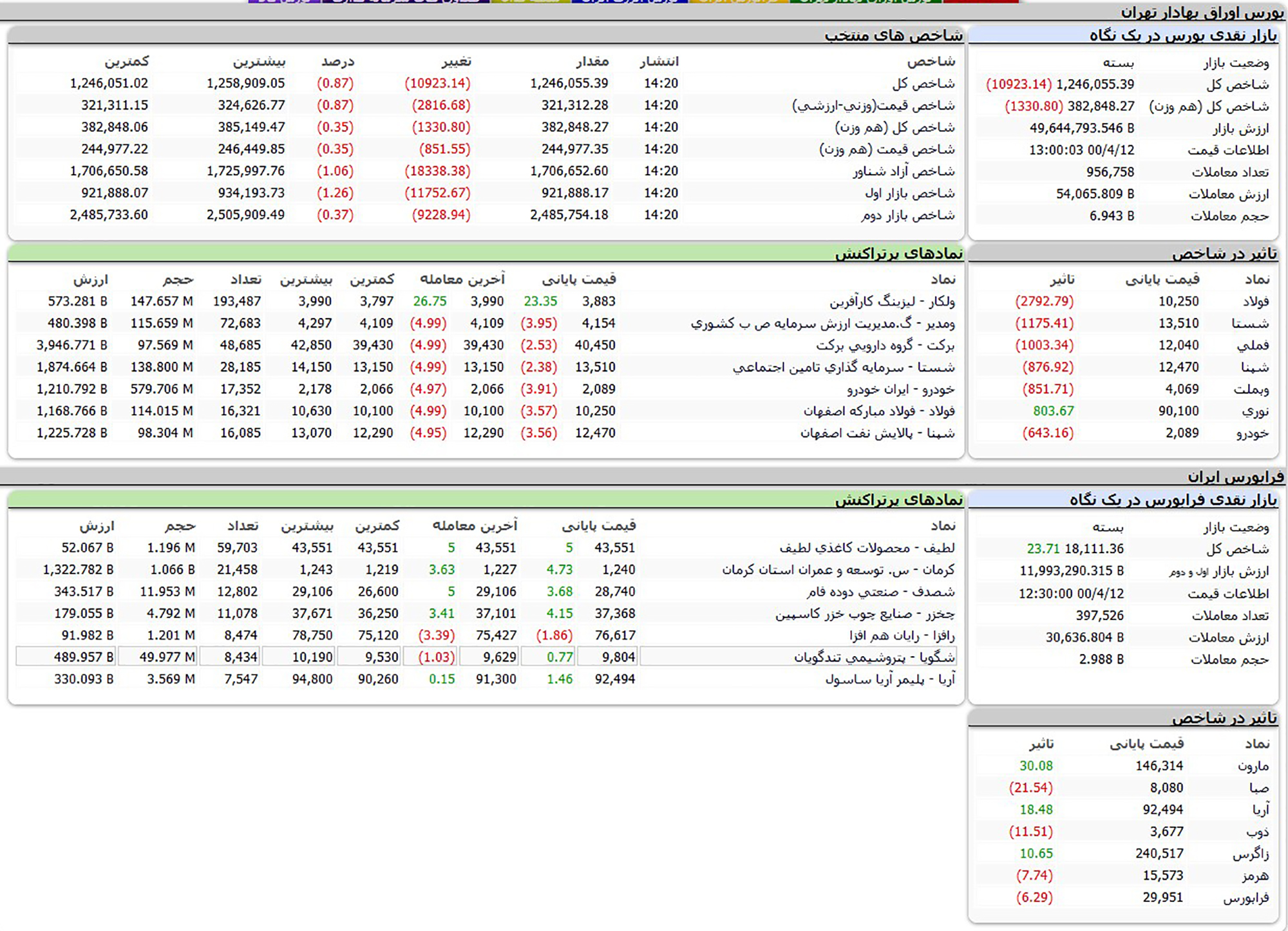
Task: Open the بورس اوراق بهادار تهران heading link
Action: [1202, 12]
